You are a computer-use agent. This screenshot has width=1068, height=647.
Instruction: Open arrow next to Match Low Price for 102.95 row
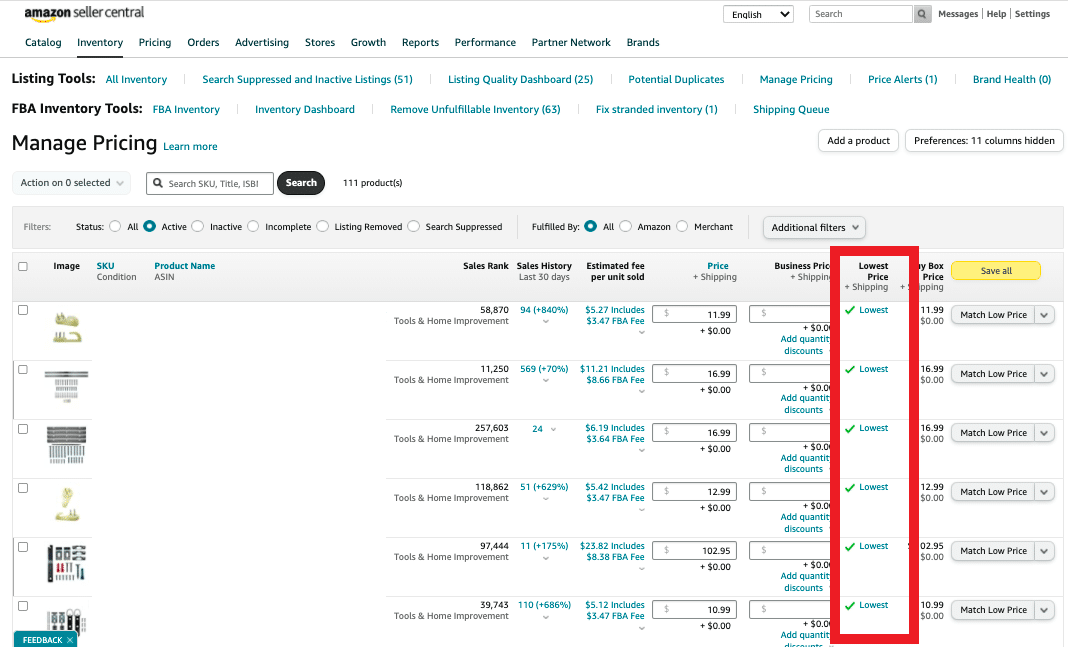tap(1045, 551)
